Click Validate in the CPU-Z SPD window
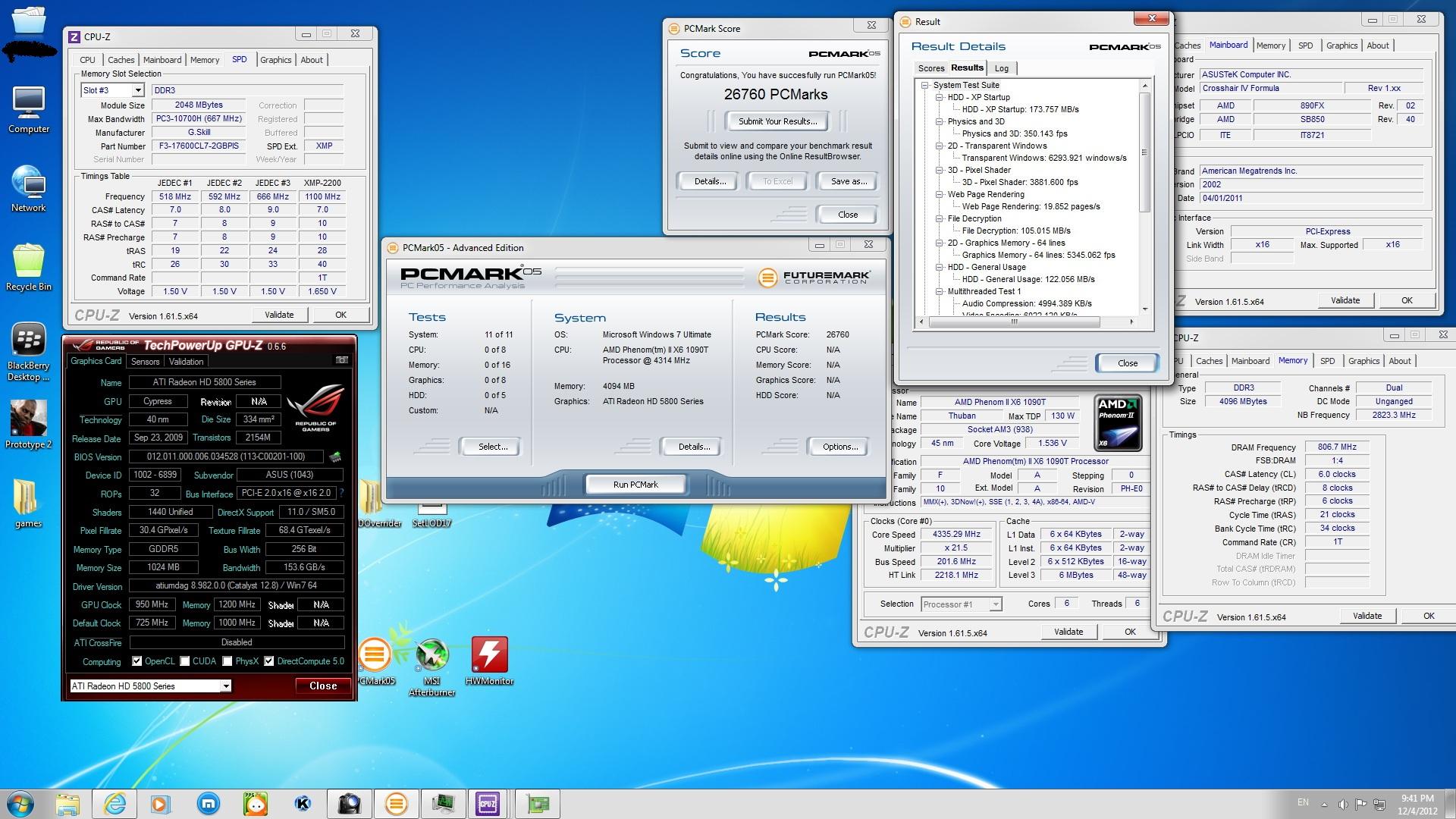Viewport: 1456px width, 819px height. 279,315
